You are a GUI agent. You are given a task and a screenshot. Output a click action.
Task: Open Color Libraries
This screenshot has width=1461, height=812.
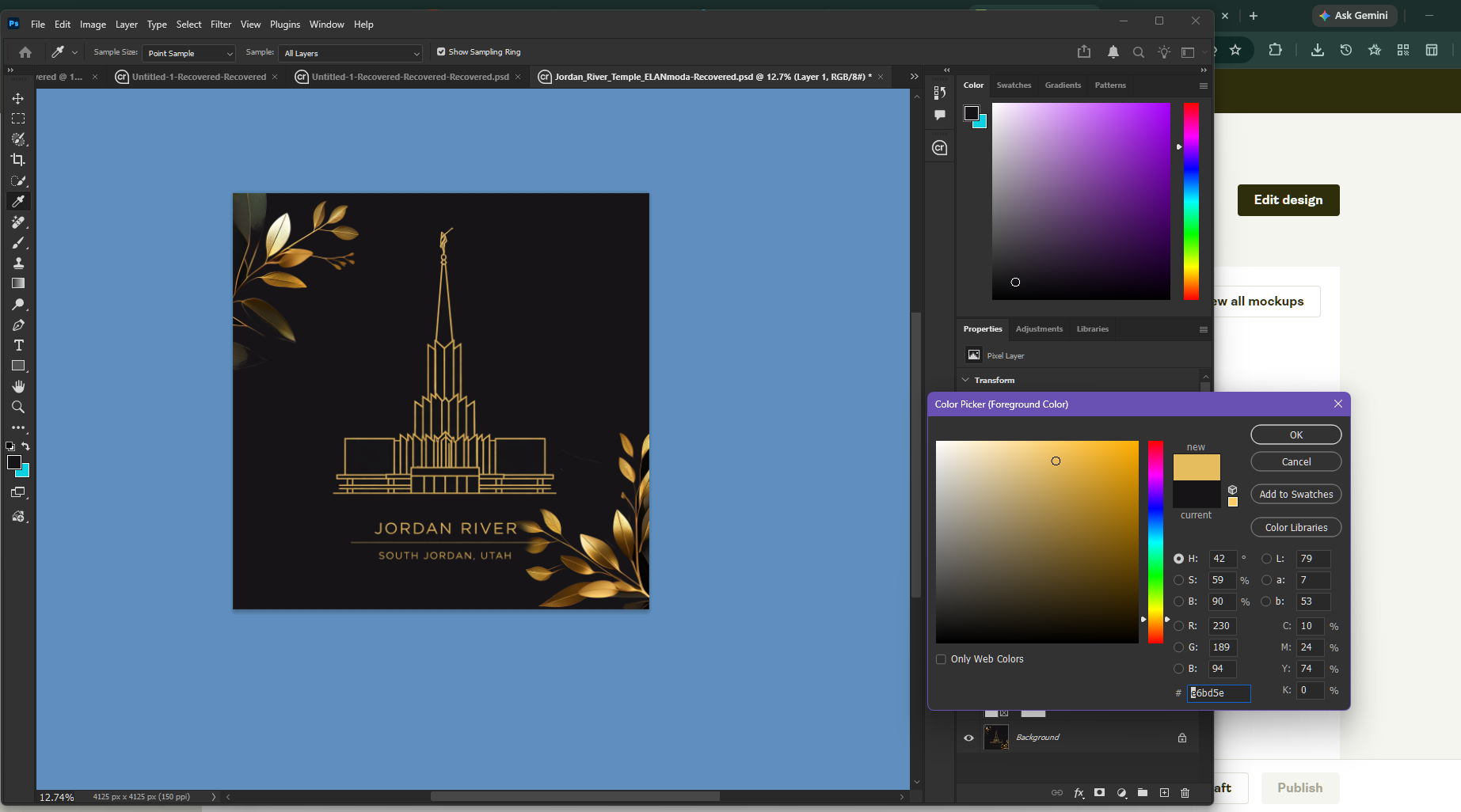coord(1296,528)
